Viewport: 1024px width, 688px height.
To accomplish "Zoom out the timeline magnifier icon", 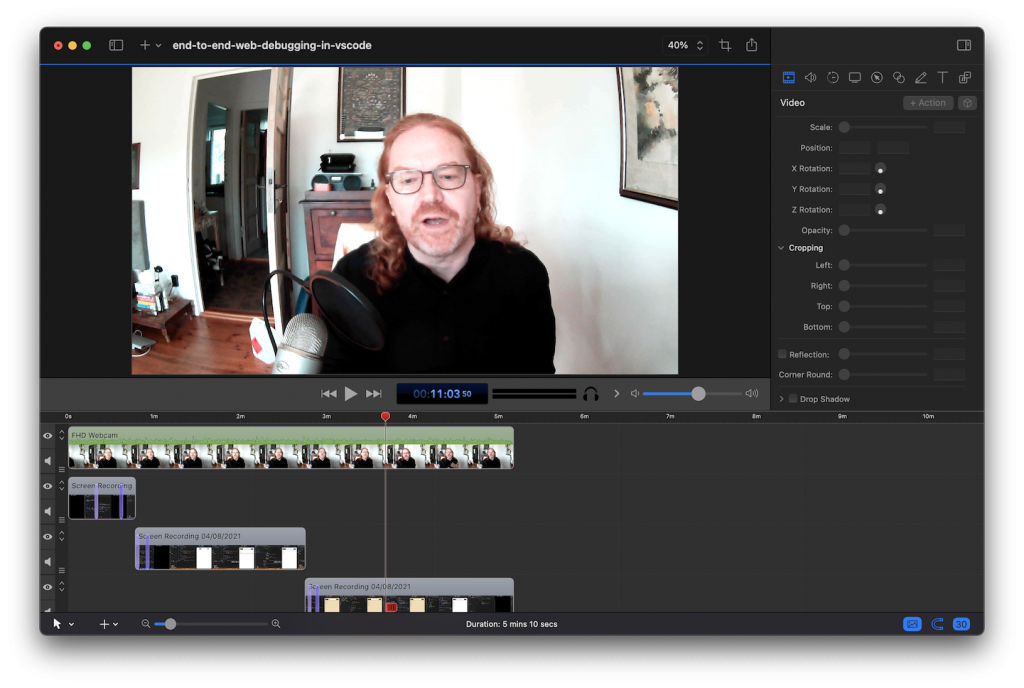I will pyautogui.click(x=146, y=624).
